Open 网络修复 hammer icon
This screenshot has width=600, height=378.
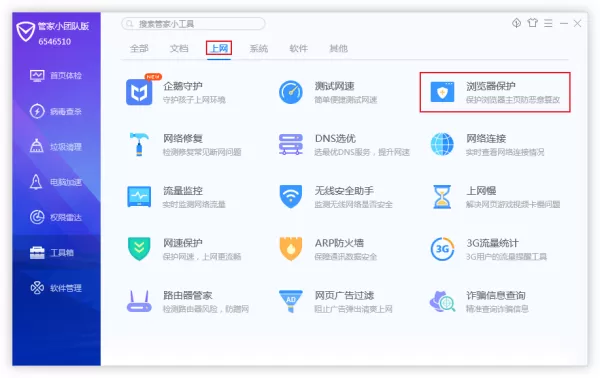[139, 144]
